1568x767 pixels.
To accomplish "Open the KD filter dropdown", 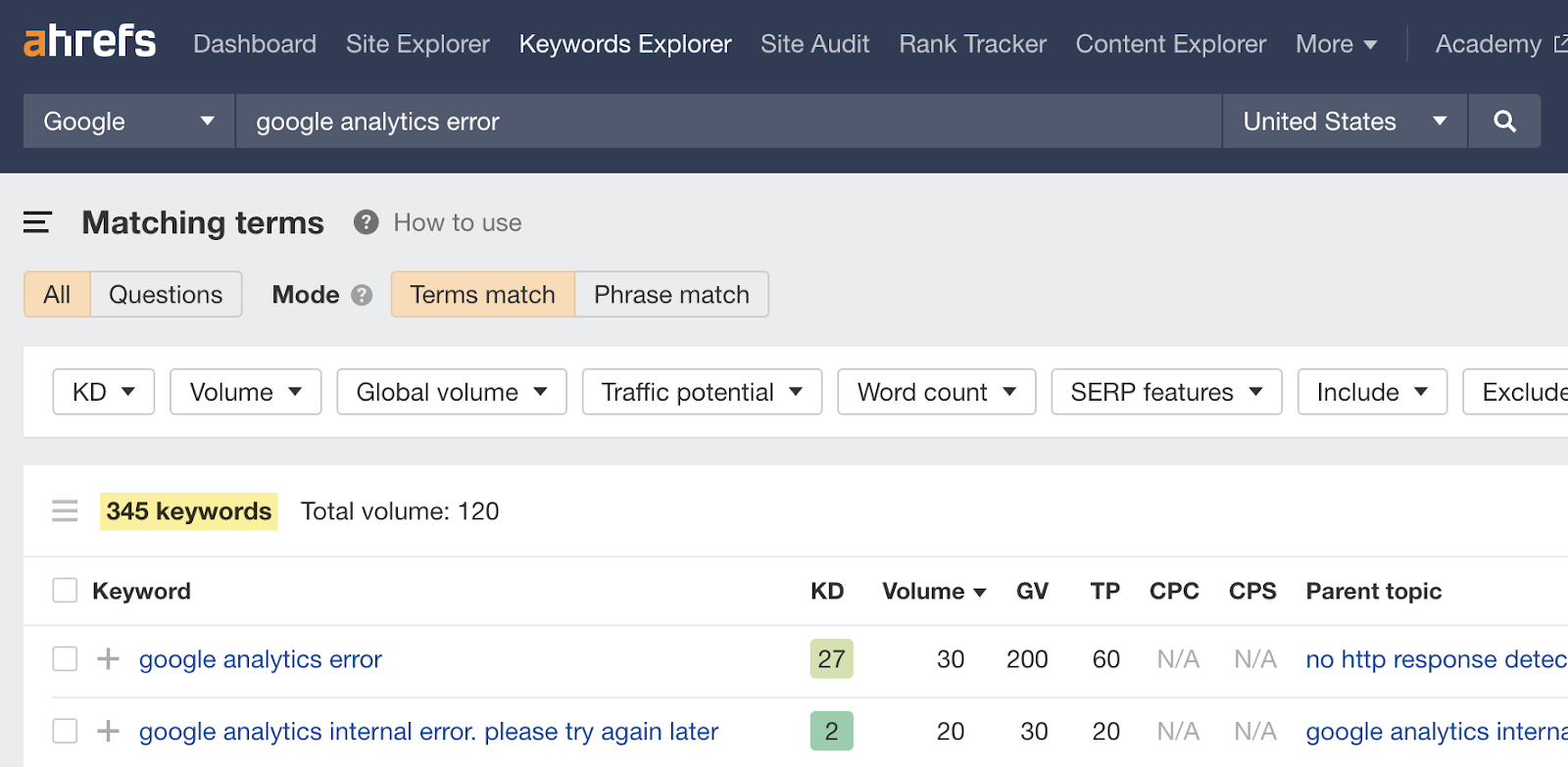I will [x=103, y=392].
